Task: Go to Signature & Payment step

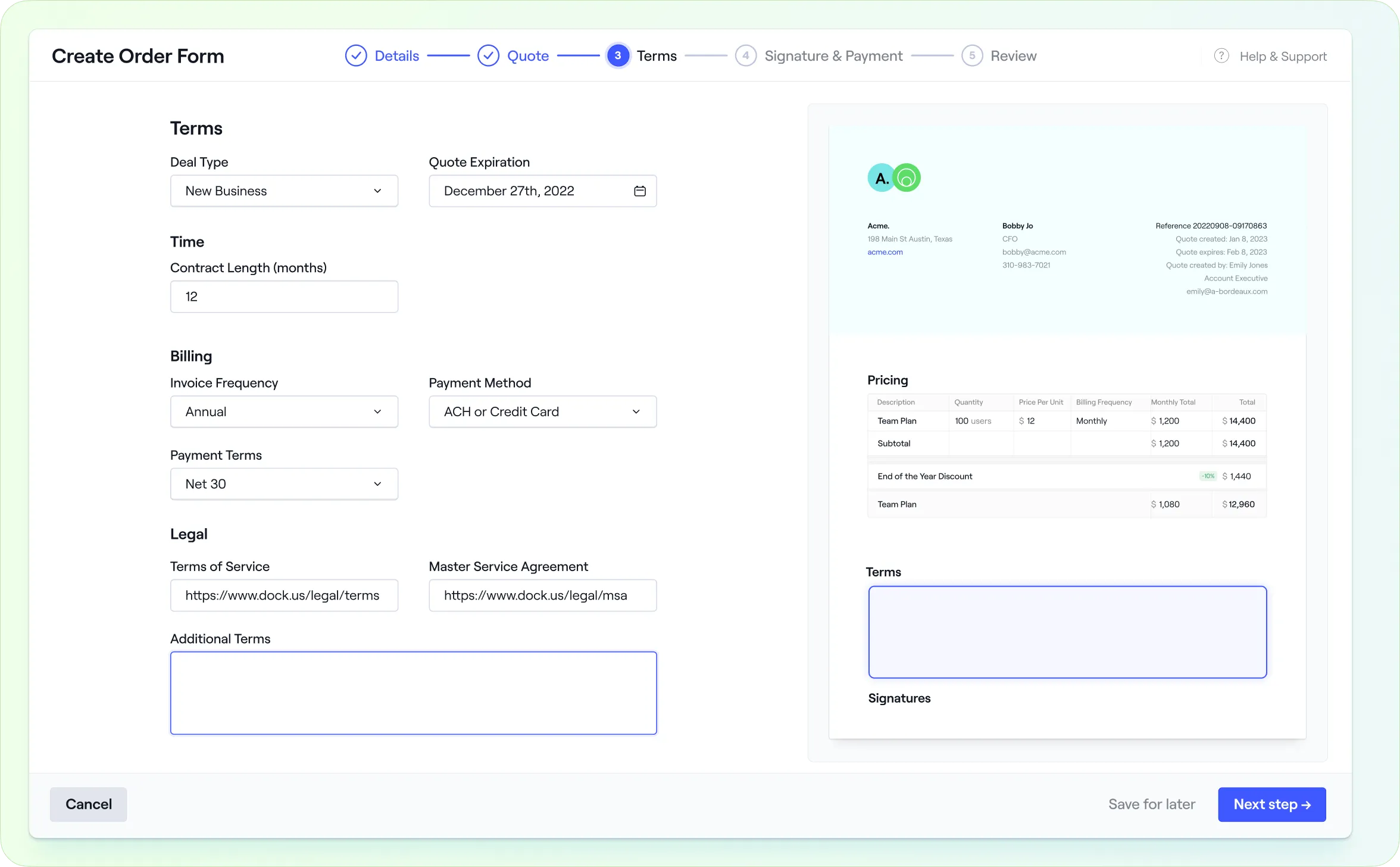Action: [833, 56]
